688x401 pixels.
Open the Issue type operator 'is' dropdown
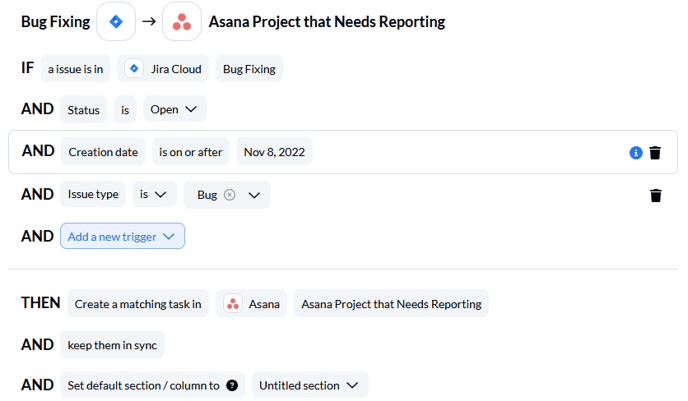coord(154,194)
